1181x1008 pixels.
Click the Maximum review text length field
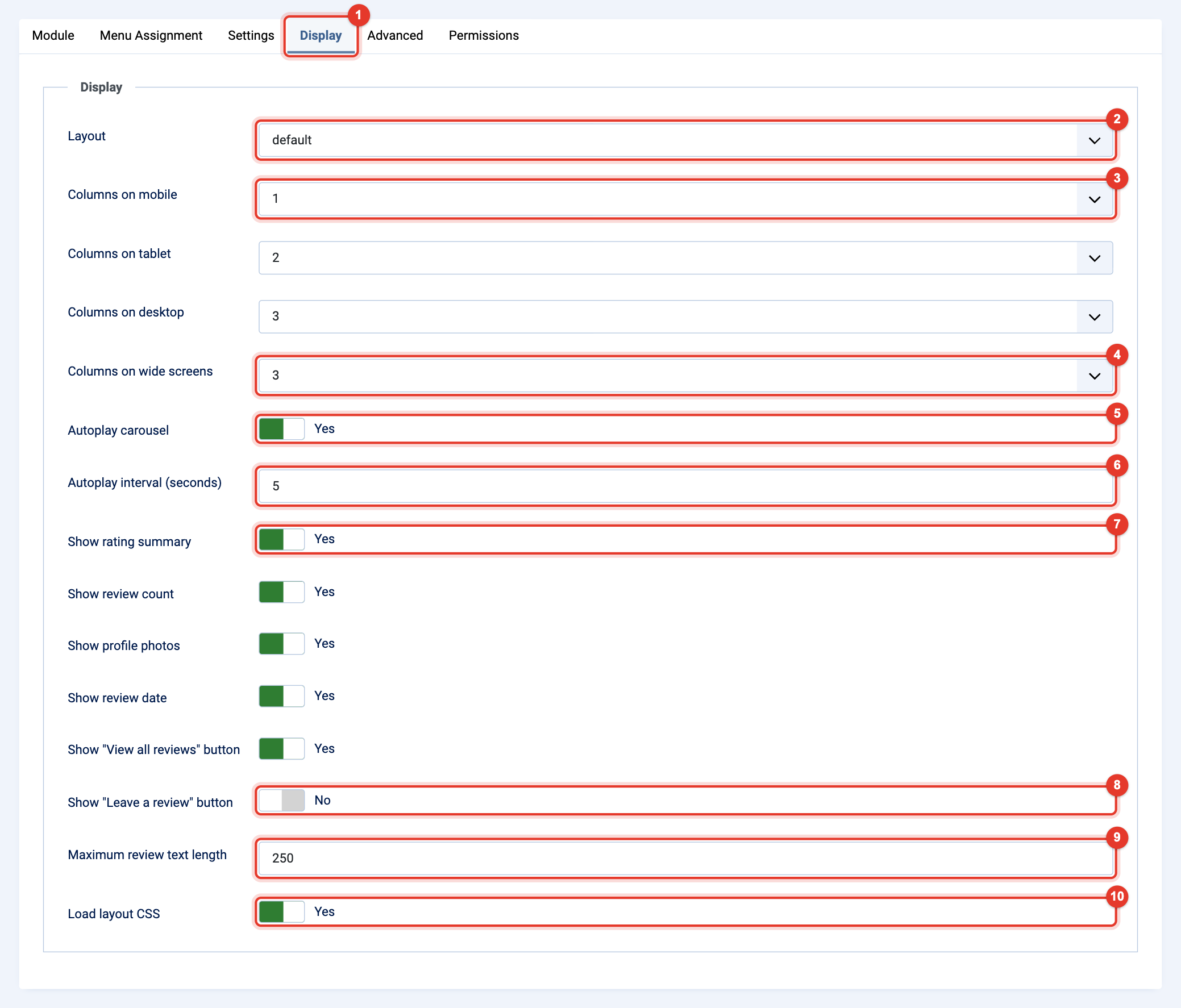point(685,858)
